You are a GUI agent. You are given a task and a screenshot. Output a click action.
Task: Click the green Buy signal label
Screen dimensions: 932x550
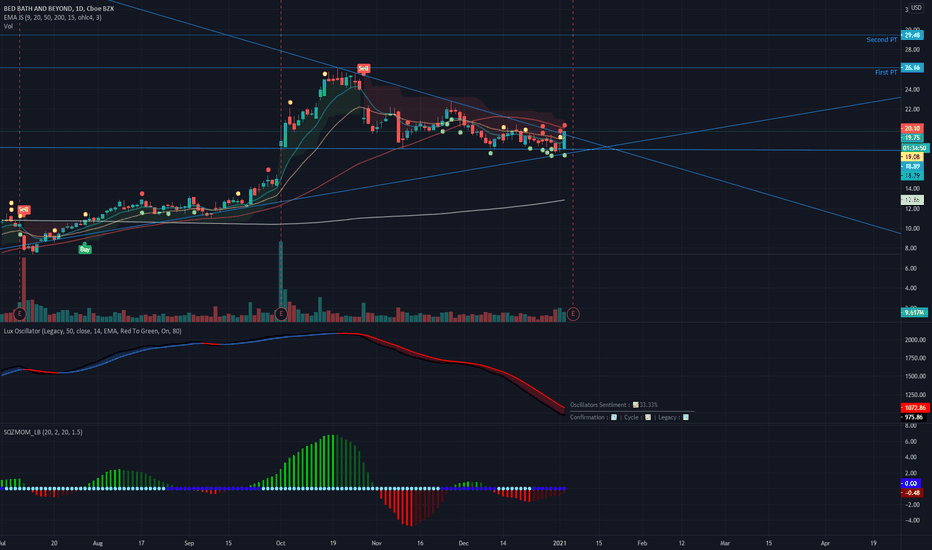point(85,249)
